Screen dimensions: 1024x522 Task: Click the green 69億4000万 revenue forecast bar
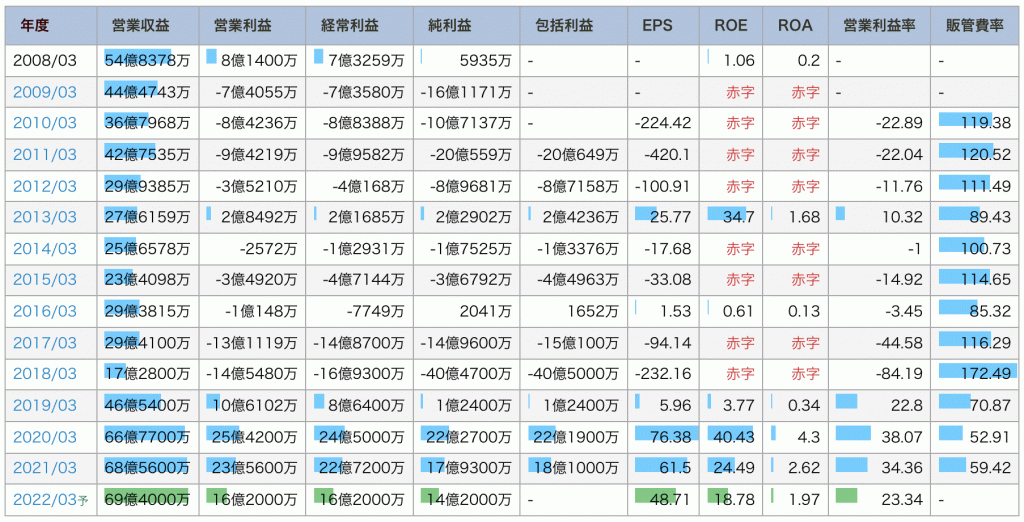[x=147, y=498]
